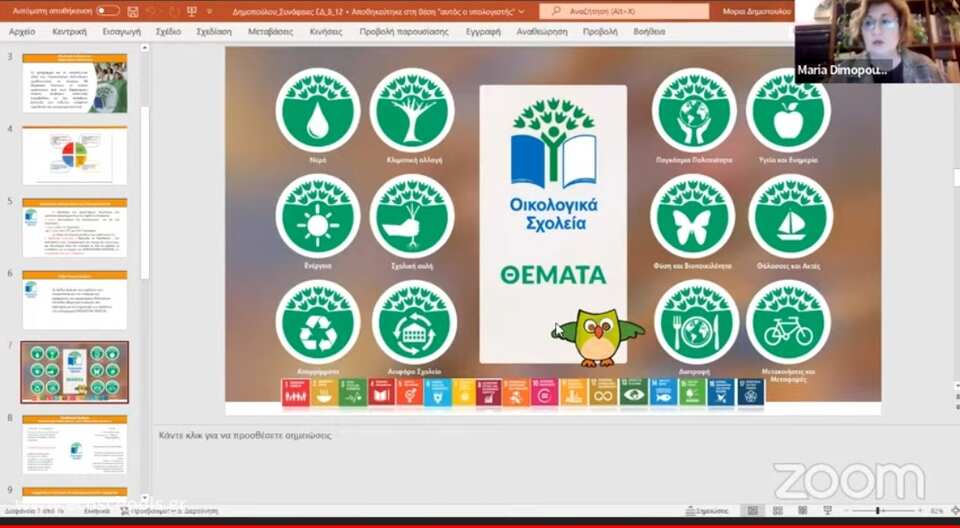Click the owl mascot on the slide
The image size is (960, 528).
click(x=600, y=337)
